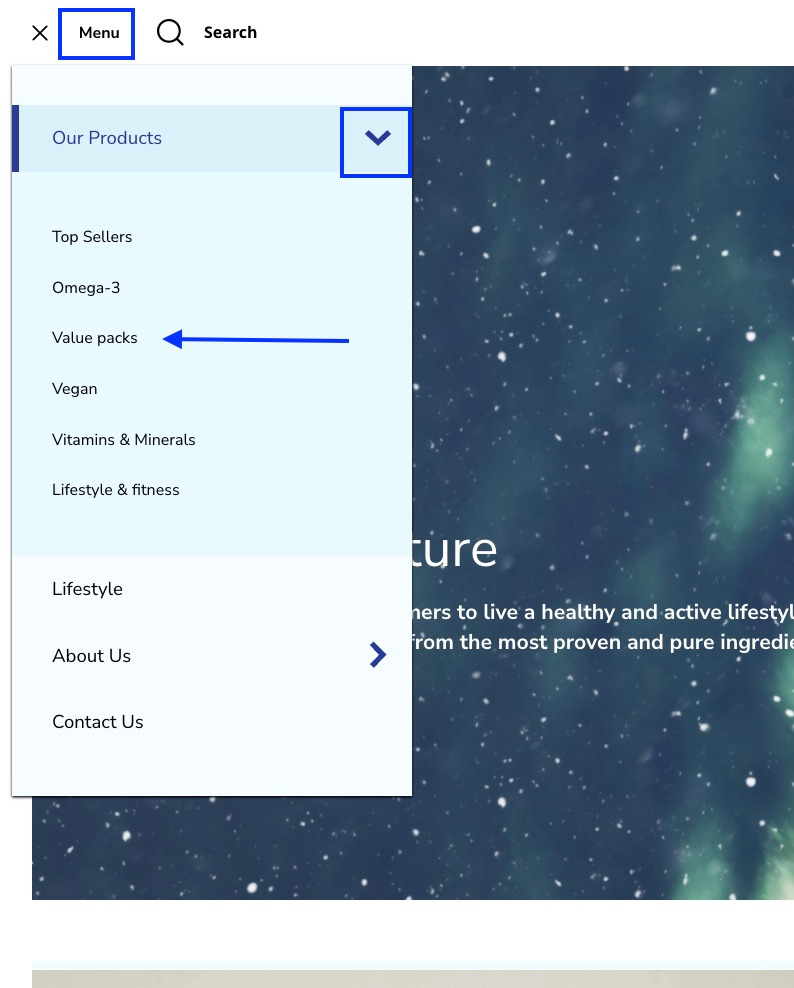Open the Search label link
Screen dimensions: 794x988
(x=230, y=32)
